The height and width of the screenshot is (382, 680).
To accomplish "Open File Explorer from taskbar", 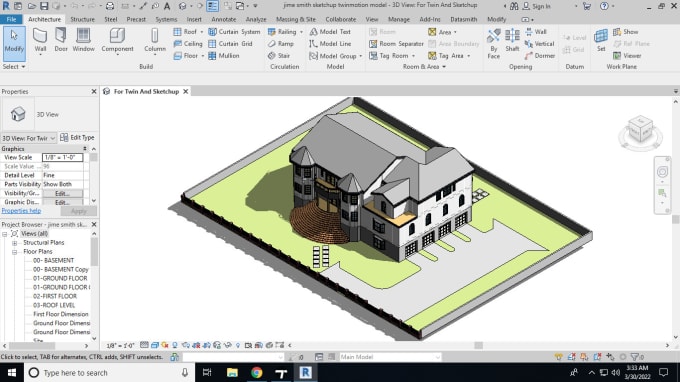I will click(232, 372).
